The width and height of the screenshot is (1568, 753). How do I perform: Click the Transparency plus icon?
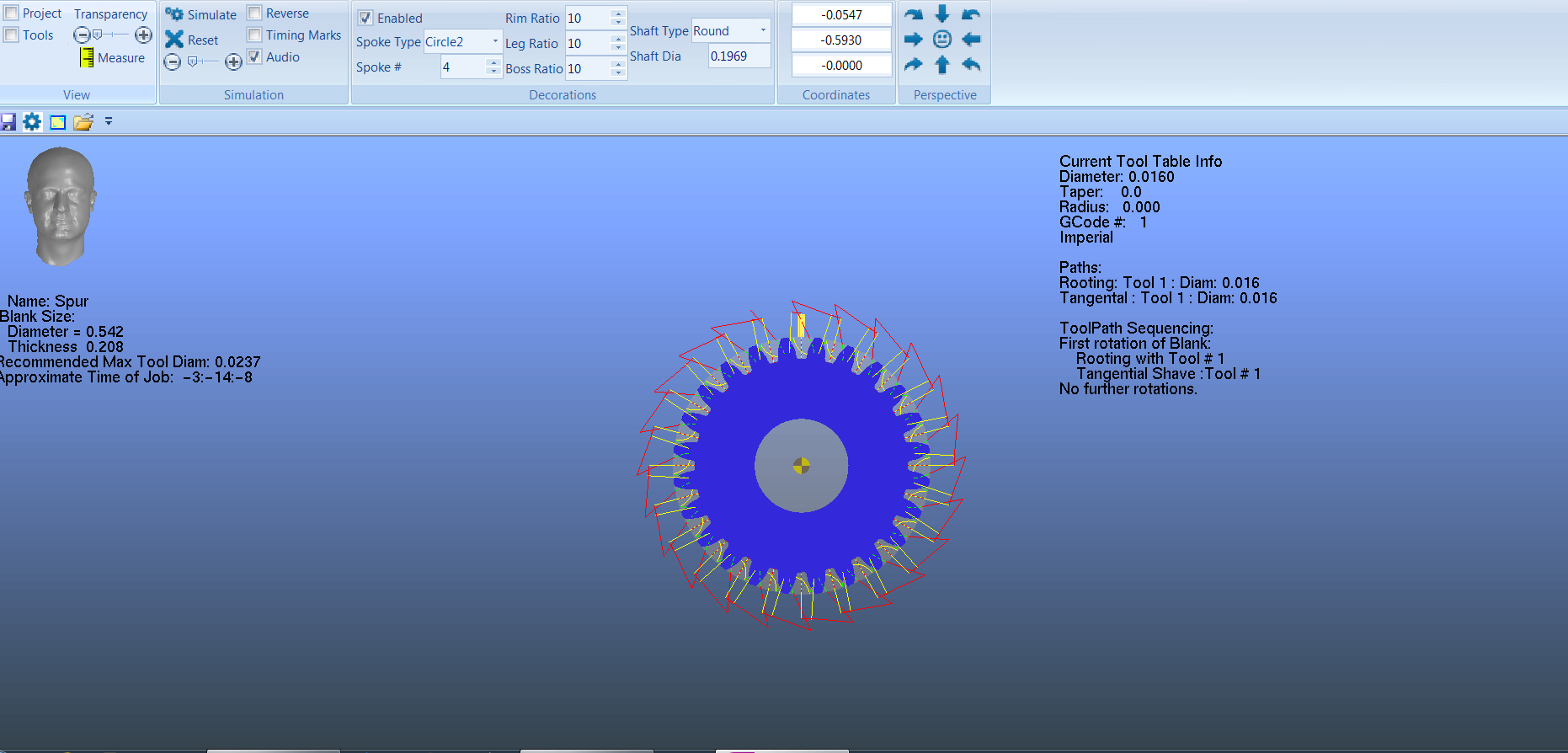coord(144,35)
